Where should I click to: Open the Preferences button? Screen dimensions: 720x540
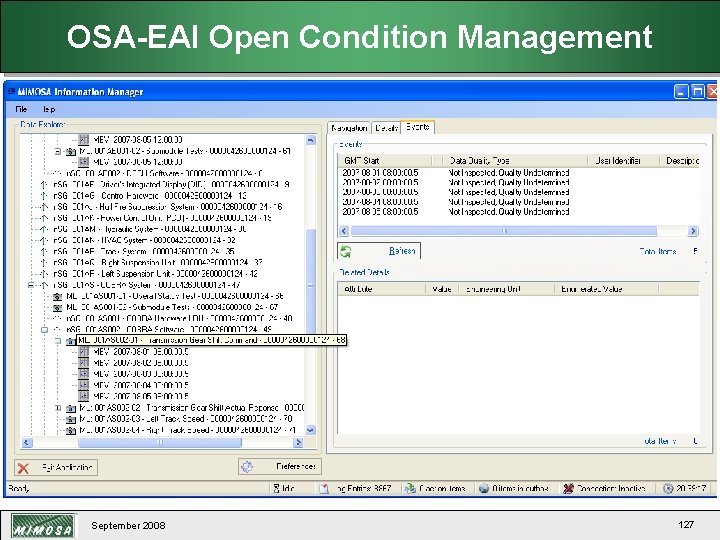[280, 467]
